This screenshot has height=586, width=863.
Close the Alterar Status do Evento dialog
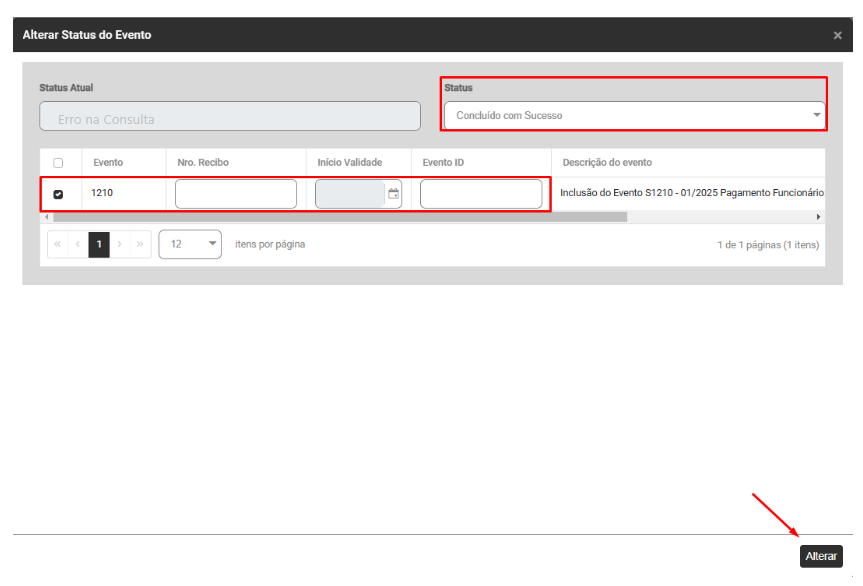[x=837, y=35]
